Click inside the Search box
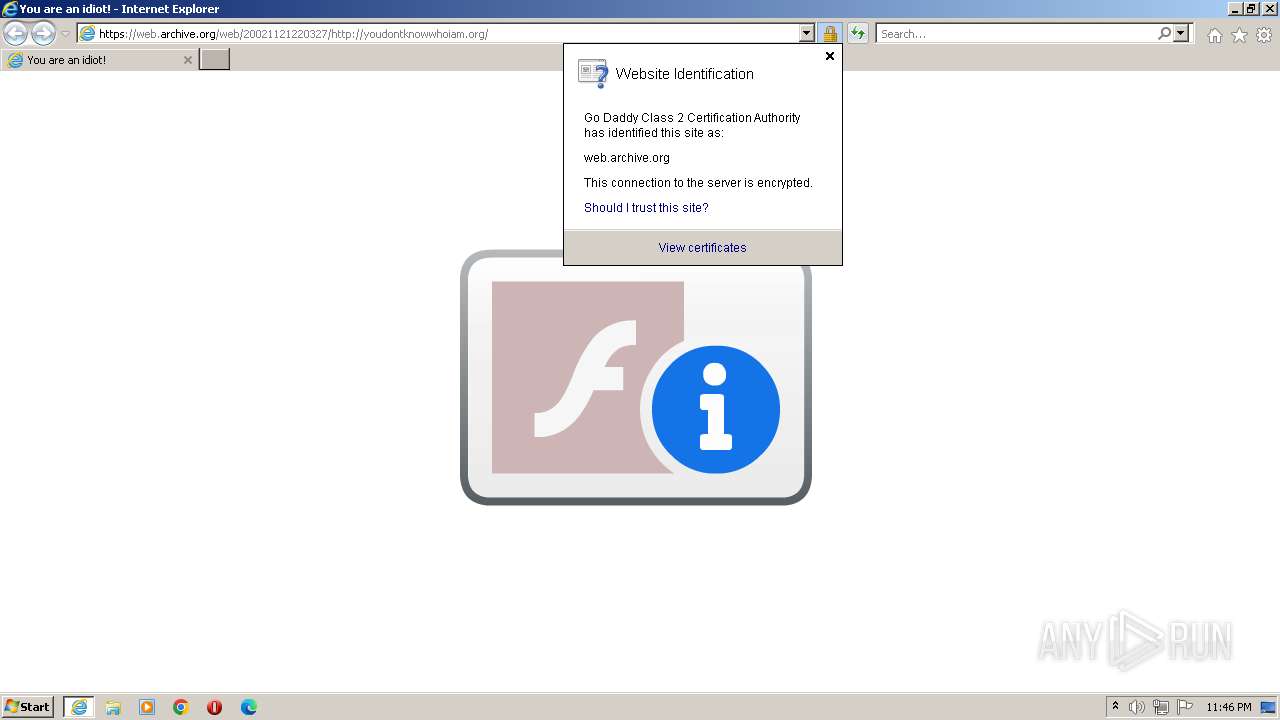The image size is (1280, 720). 1016,34
